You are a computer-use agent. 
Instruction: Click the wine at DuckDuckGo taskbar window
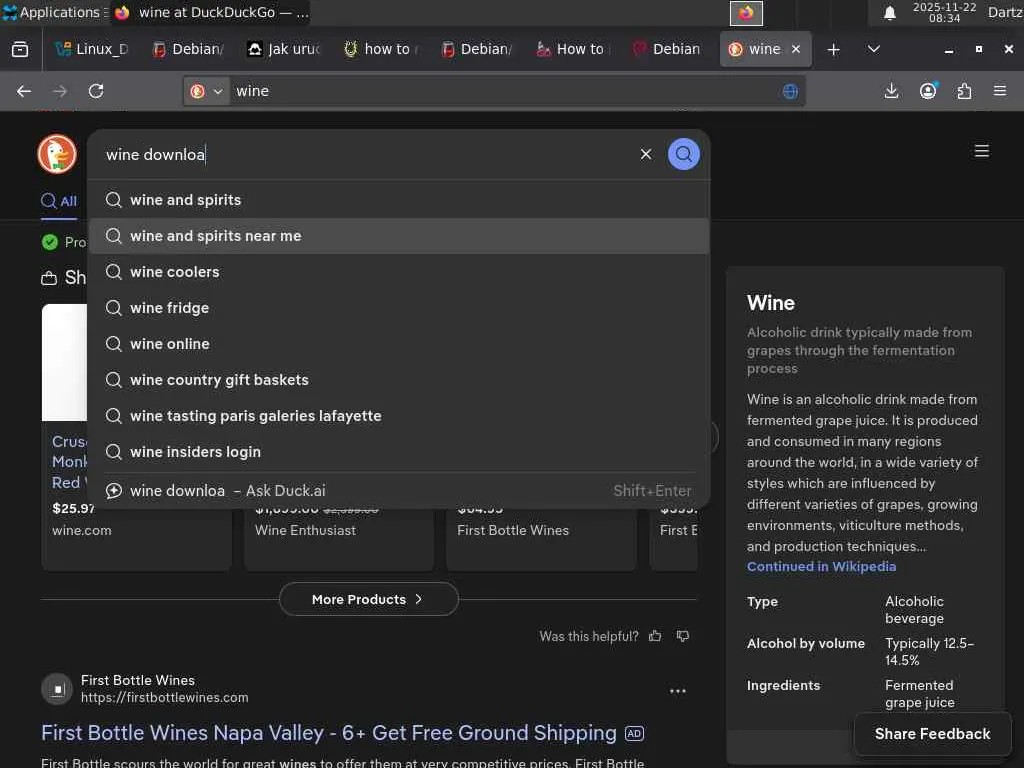[210, 12]
